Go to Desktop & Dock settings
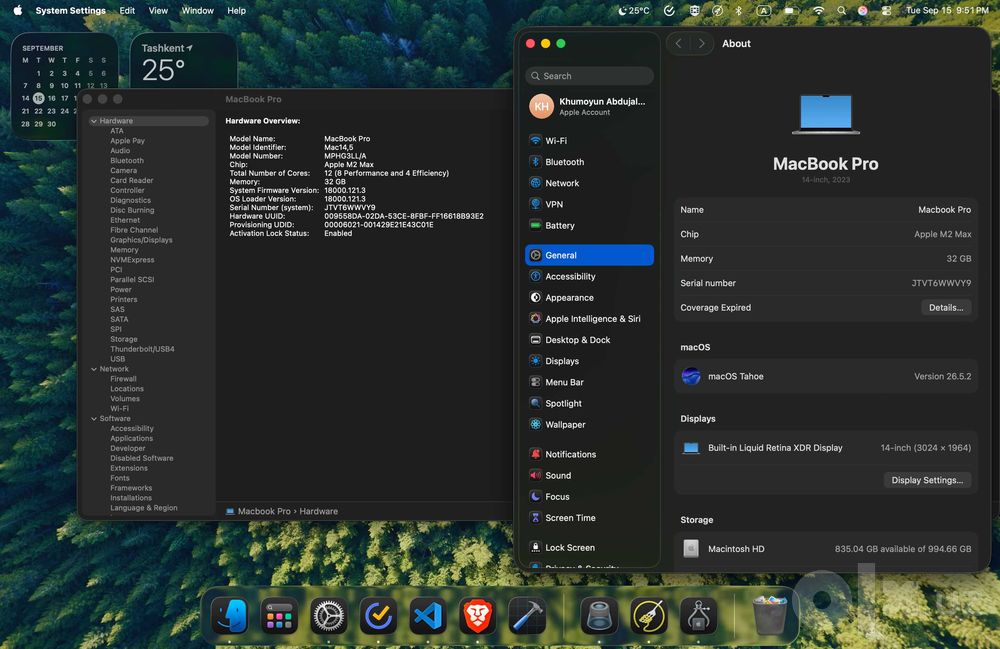 589,340
